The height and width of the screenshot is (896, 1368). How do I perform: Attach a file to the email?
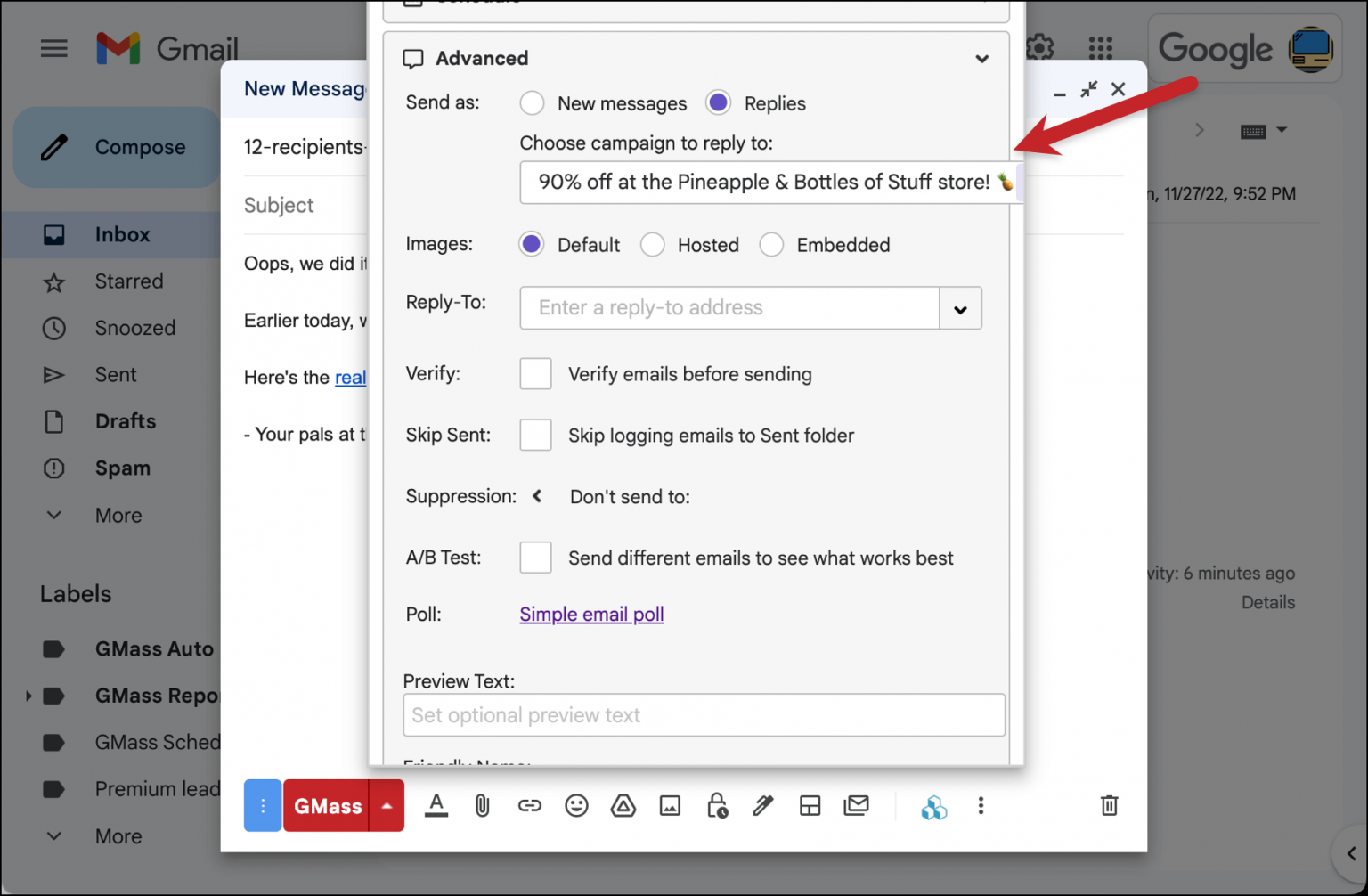(482, 805)
